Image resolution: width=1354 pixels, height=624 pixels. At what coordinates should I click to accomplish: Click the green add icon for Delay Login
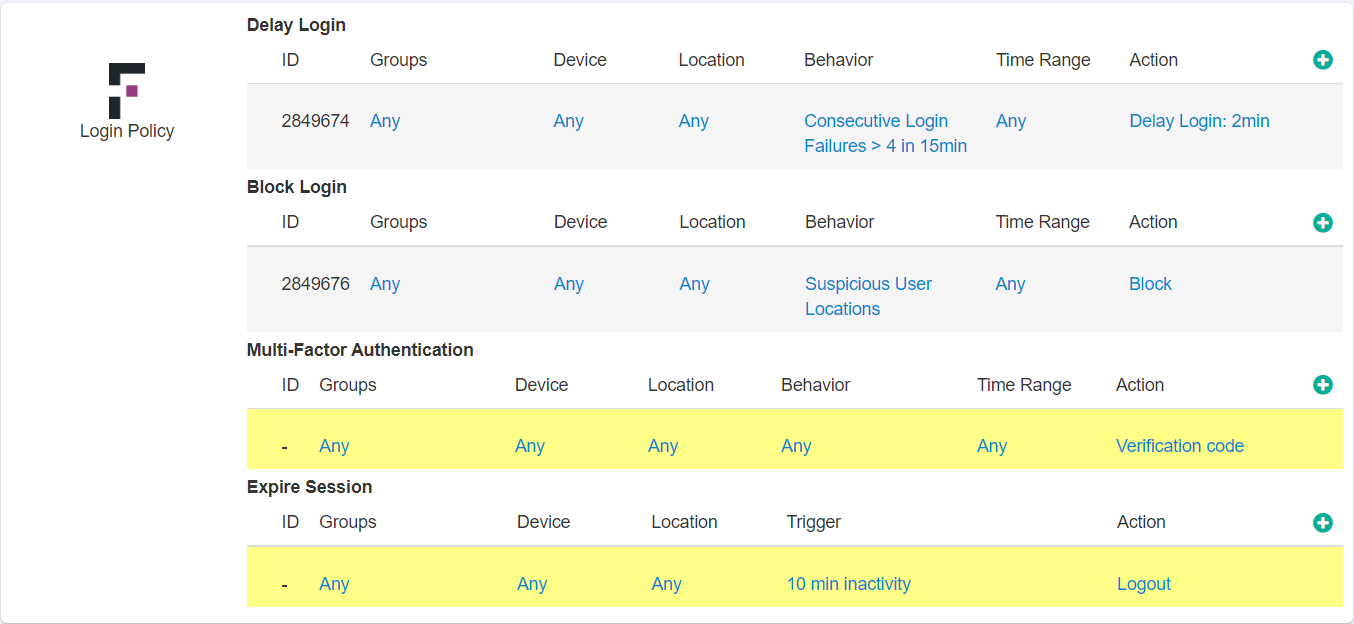[x=1323, y=60]
